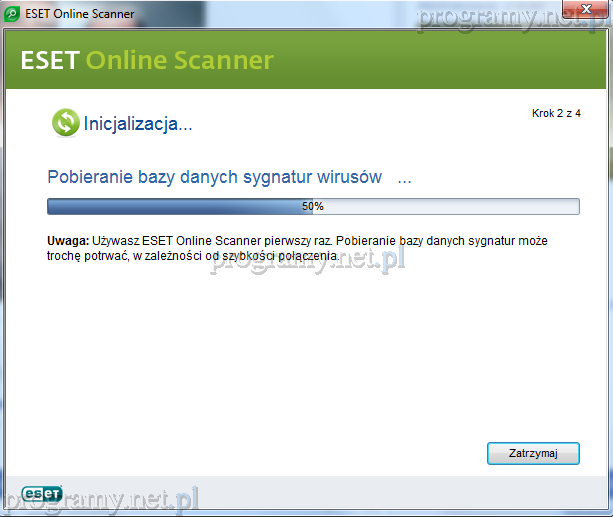Click the programy.net.pl watermark at top right
The width and height of the screenshot is (613, 517).
pyautogui.click(x=515, y=17)
